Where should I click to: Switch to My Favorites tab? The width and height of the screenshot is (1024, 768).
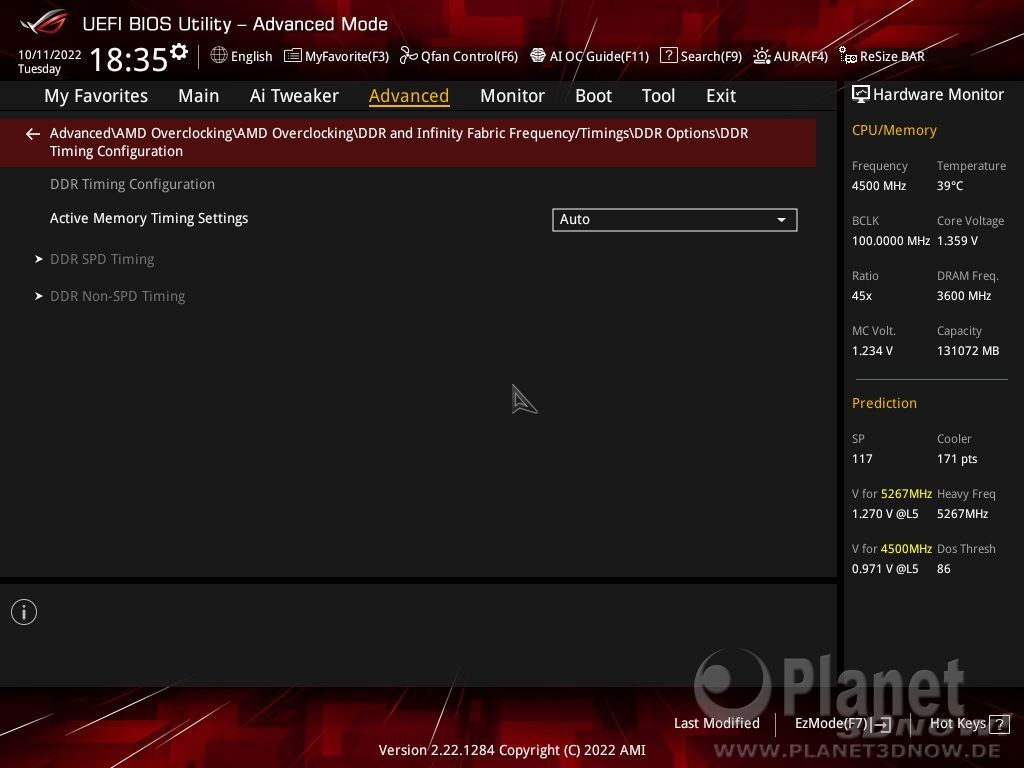96,96
